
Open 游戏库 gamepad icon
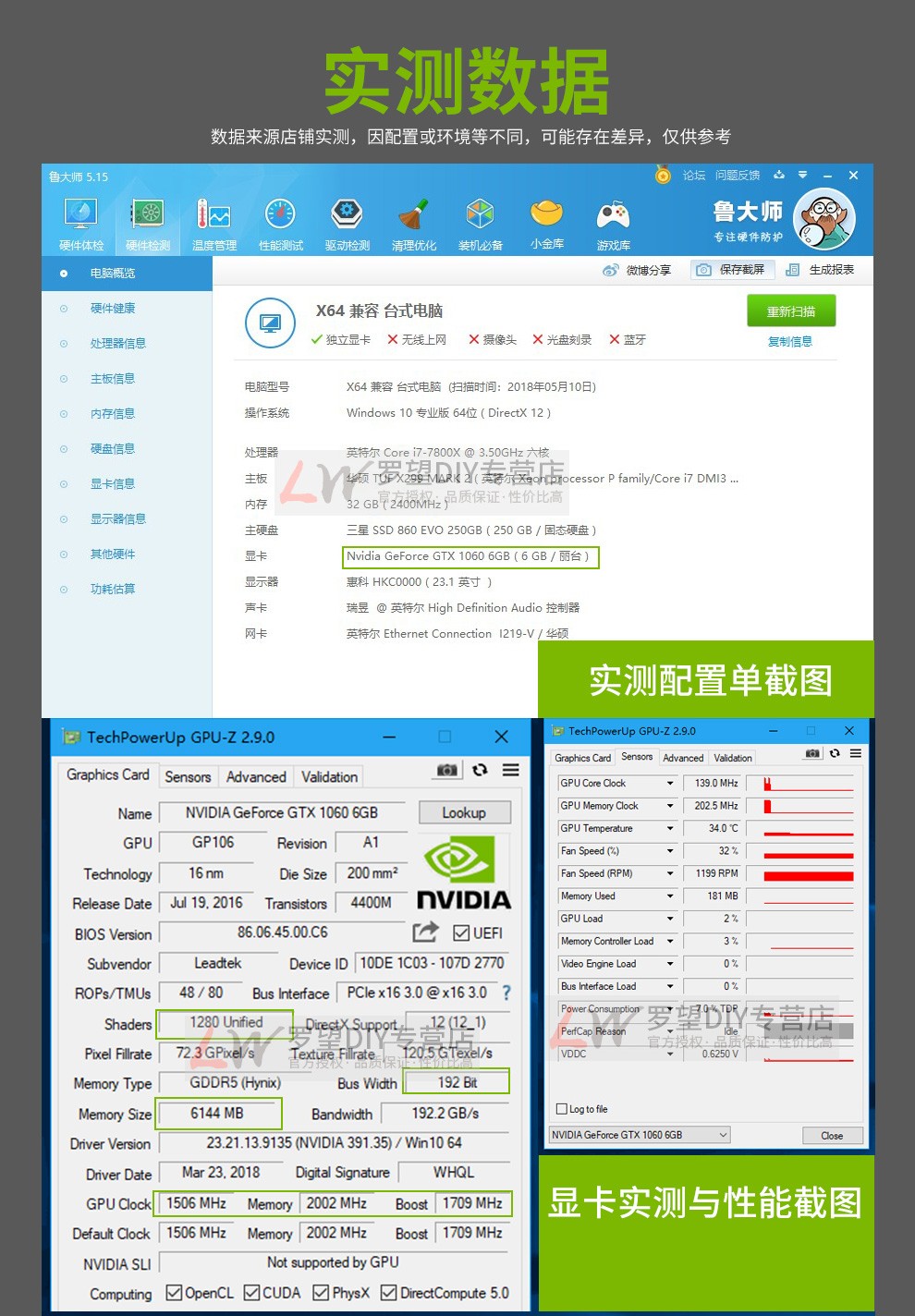click(x=613, y=225)
